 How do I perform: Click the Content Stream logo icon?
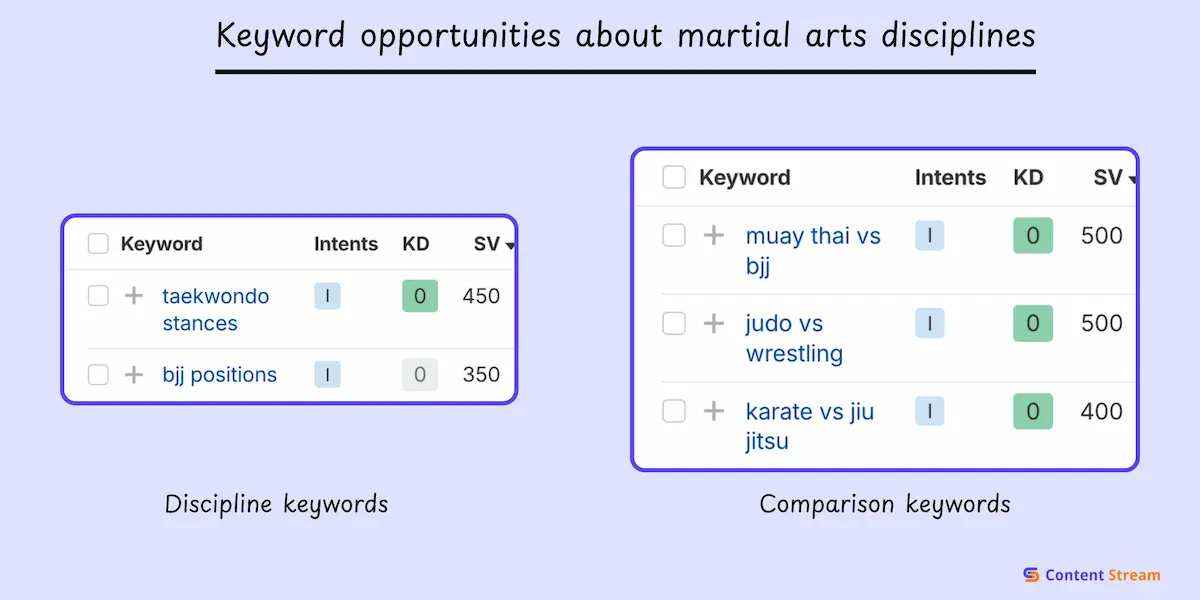tap(1031, 575)
